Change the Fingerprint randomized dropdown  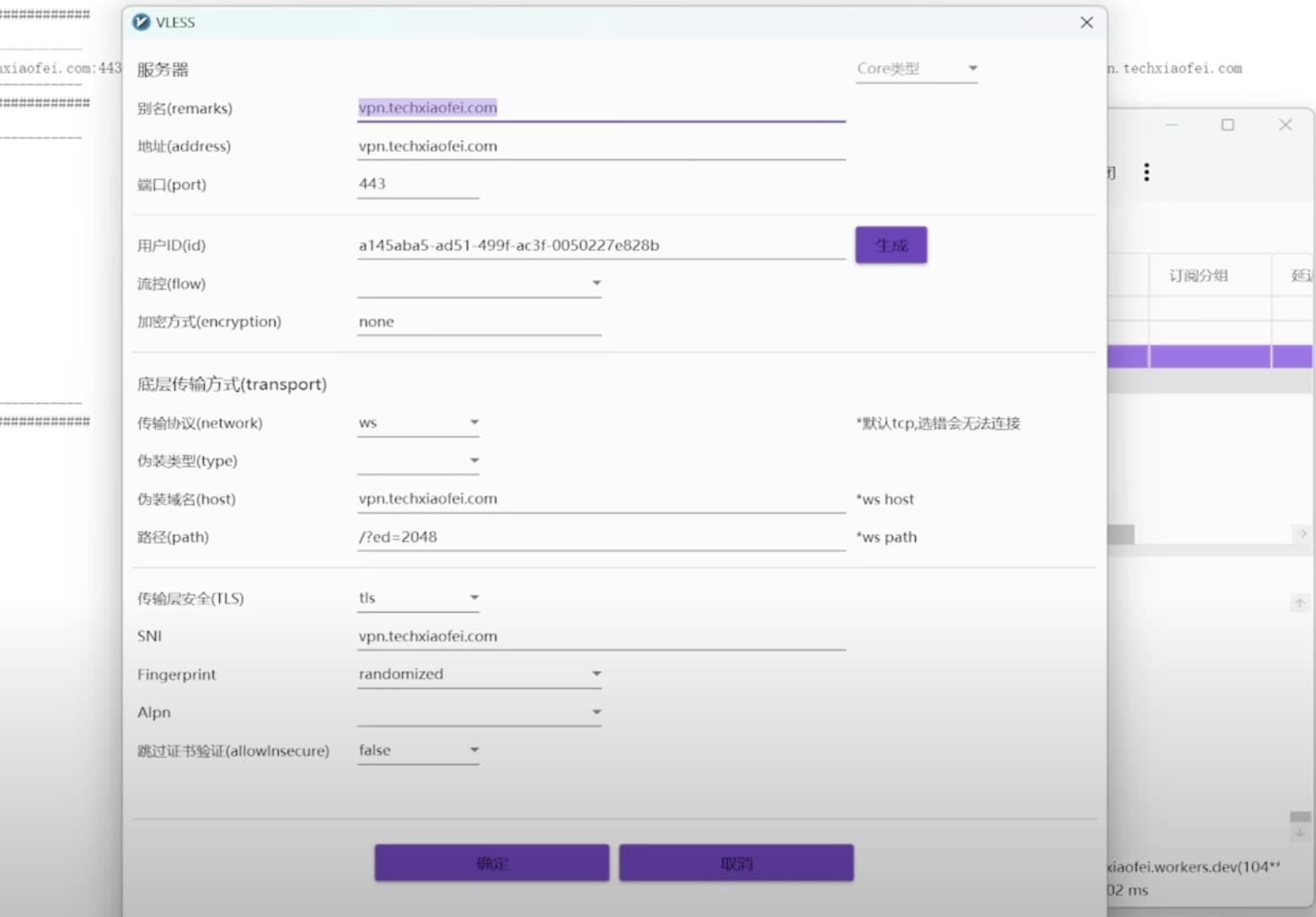479,674
